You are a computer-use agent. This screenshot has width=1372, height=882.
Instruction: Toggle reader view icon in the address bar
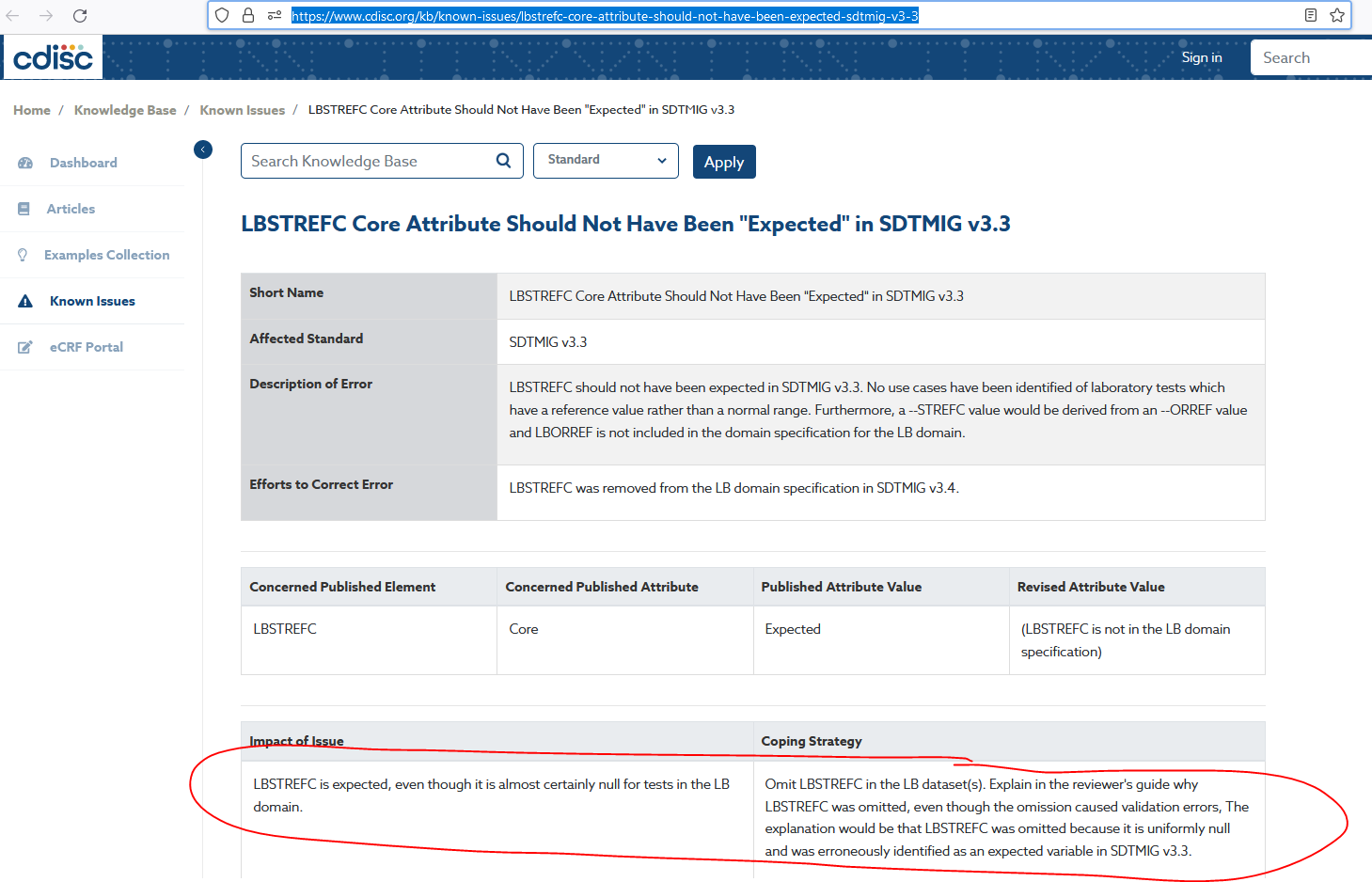(x=1311, y=15)
